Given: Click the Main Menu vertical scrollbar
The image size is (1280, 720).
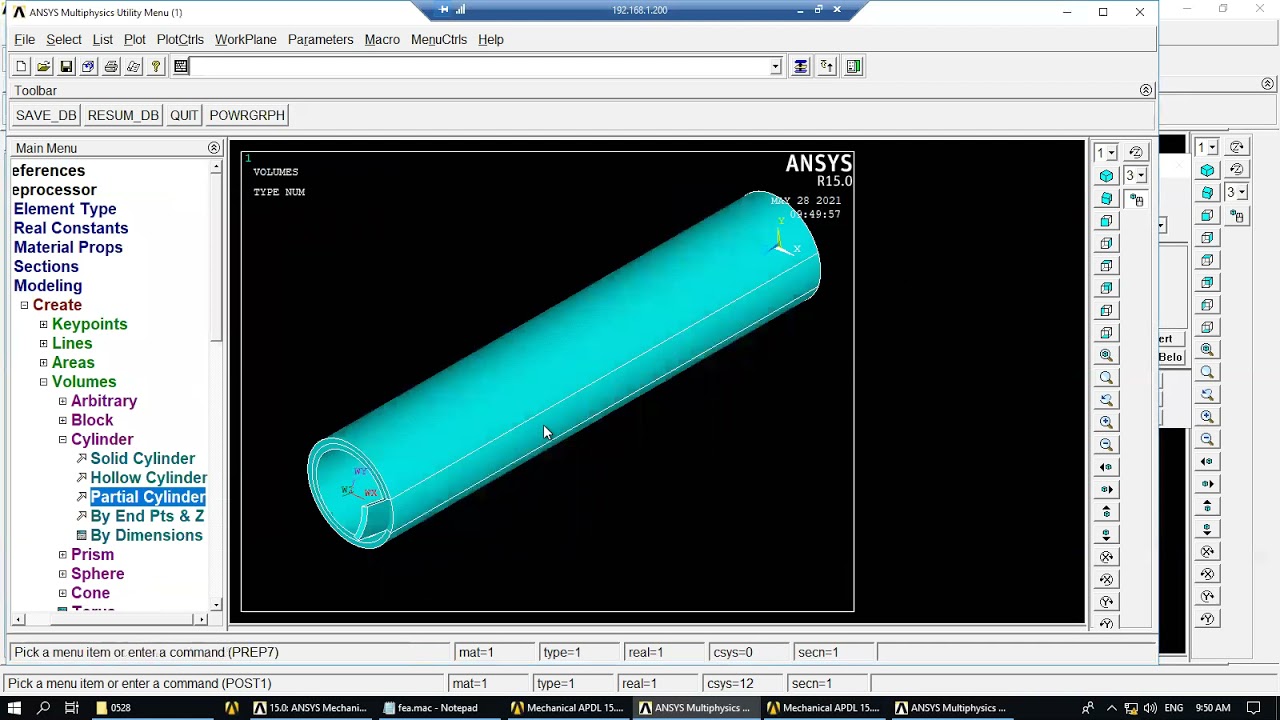Looking at the screenshot, I should [x=216, y=385].
